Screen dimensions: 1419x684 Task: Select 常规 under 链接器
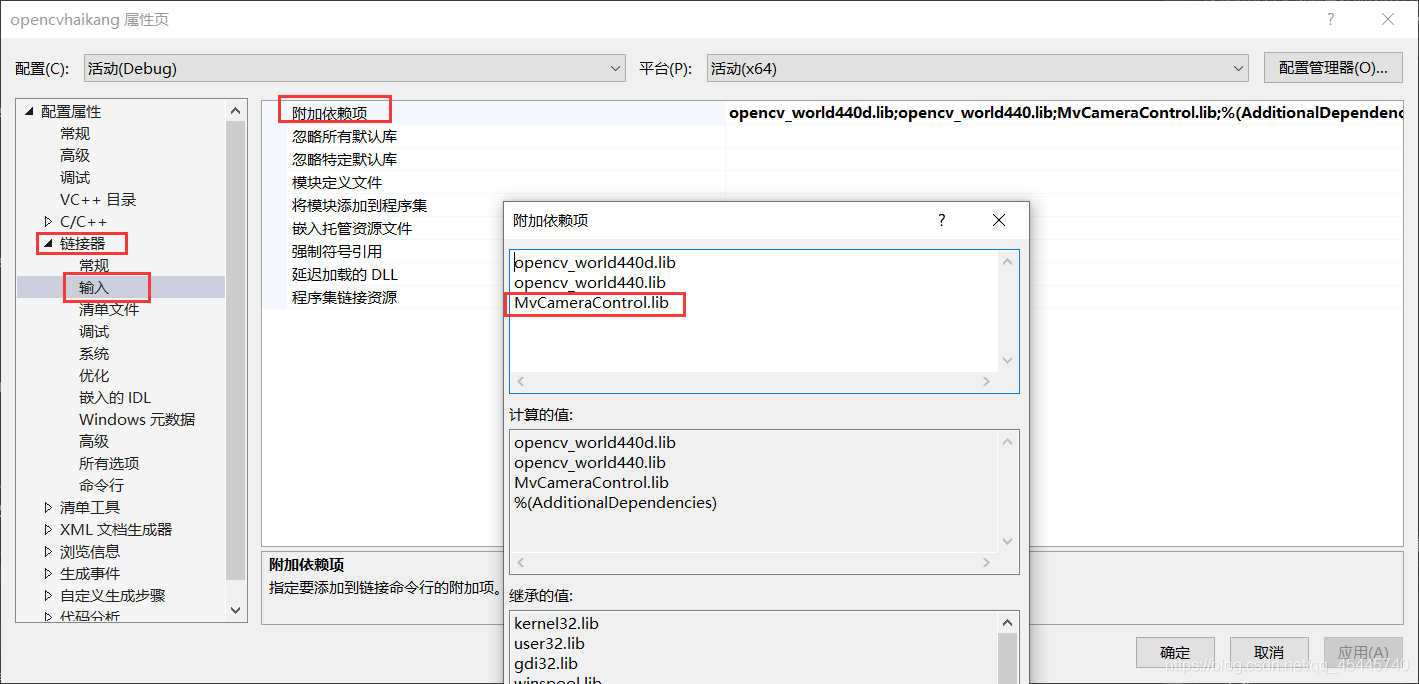click(x=94, y=265)
